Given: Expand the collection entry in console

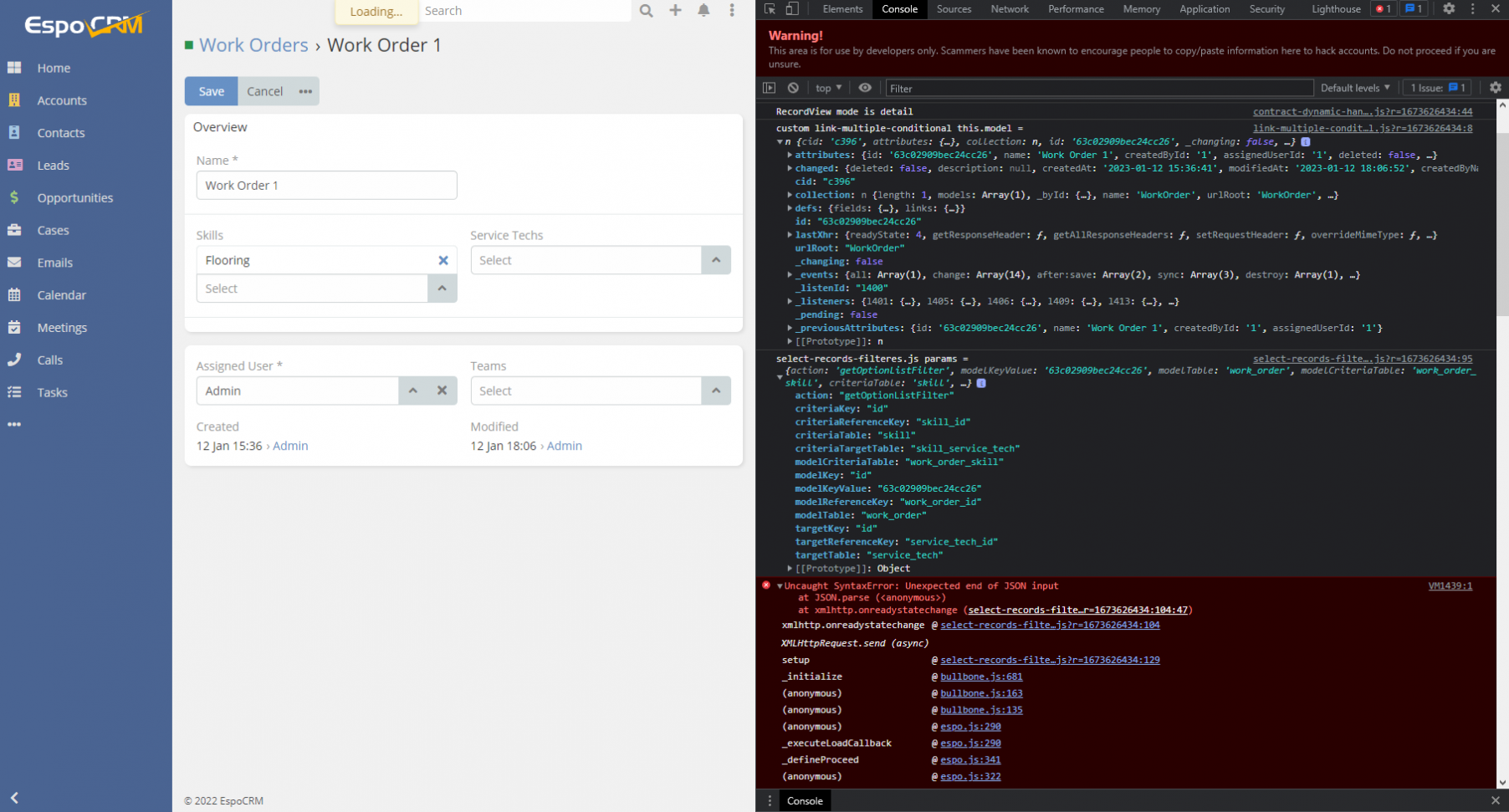Looking at the screenshot, I should pos(790,195).
